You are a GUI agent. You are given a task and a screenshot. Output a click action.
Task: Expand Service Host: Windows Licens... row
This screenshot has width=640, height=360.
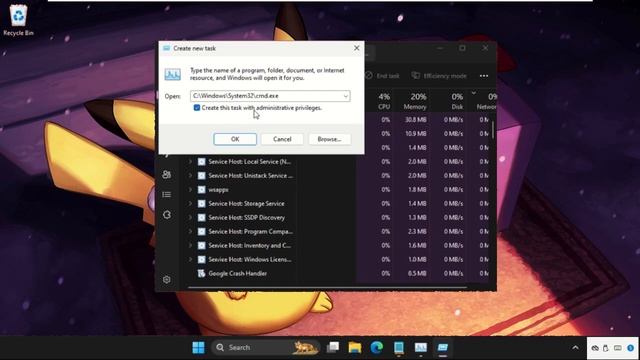[x=190, y=259]
